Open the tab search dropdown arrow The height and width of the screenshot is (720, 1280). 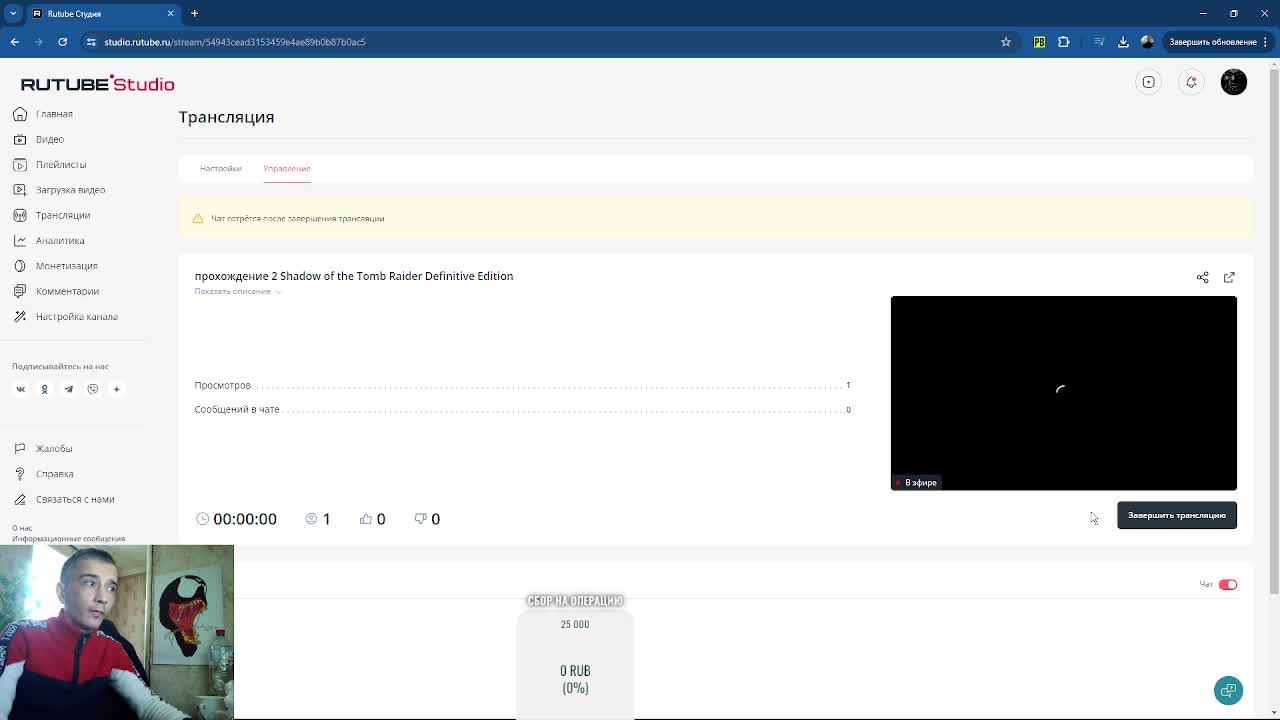(13, 14)
